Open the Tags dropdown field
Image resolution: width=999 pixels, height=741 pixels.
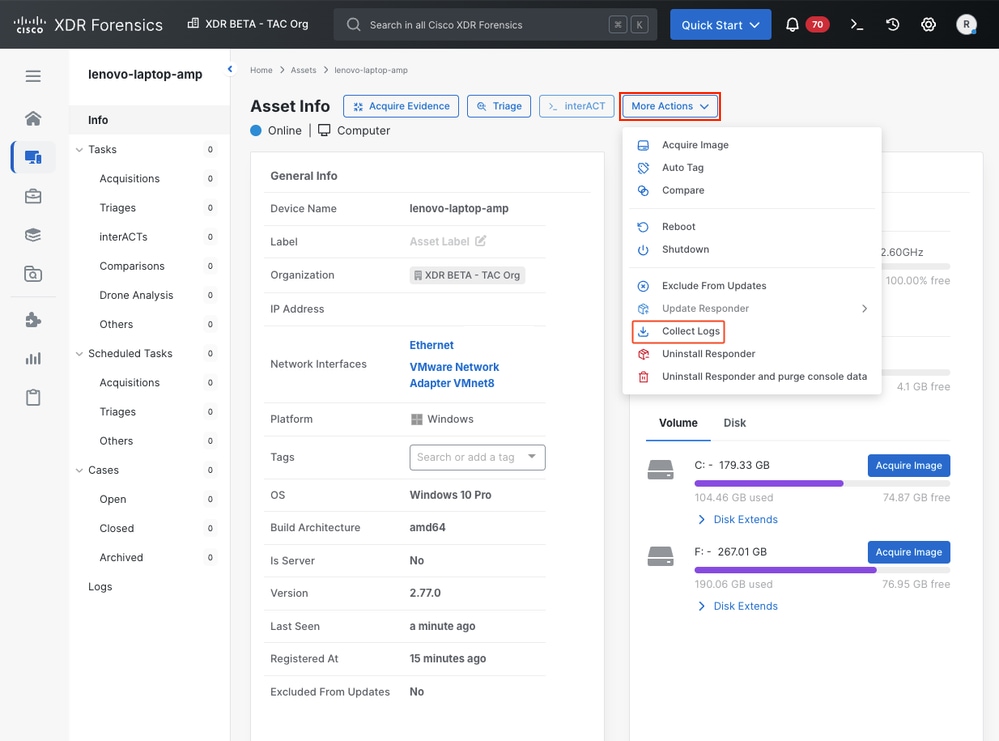click(477, 457)
